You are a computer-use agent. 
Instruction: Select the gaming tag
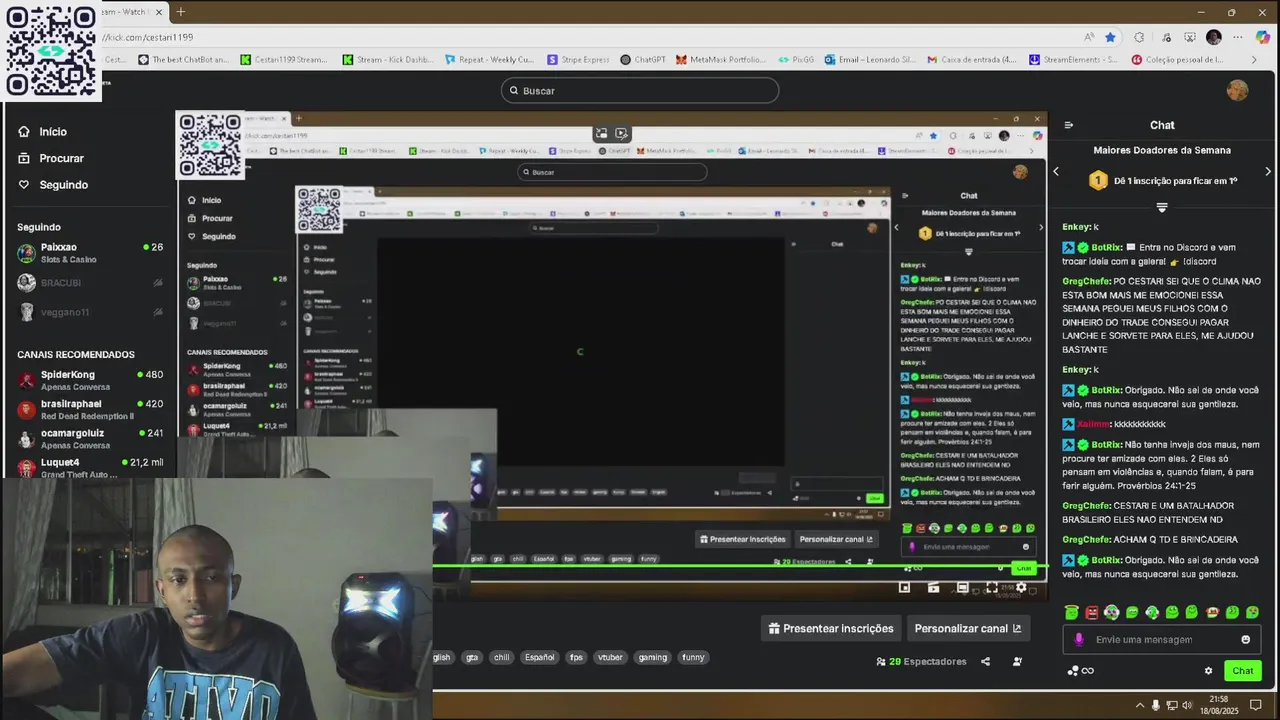click(x=652, y=657)
